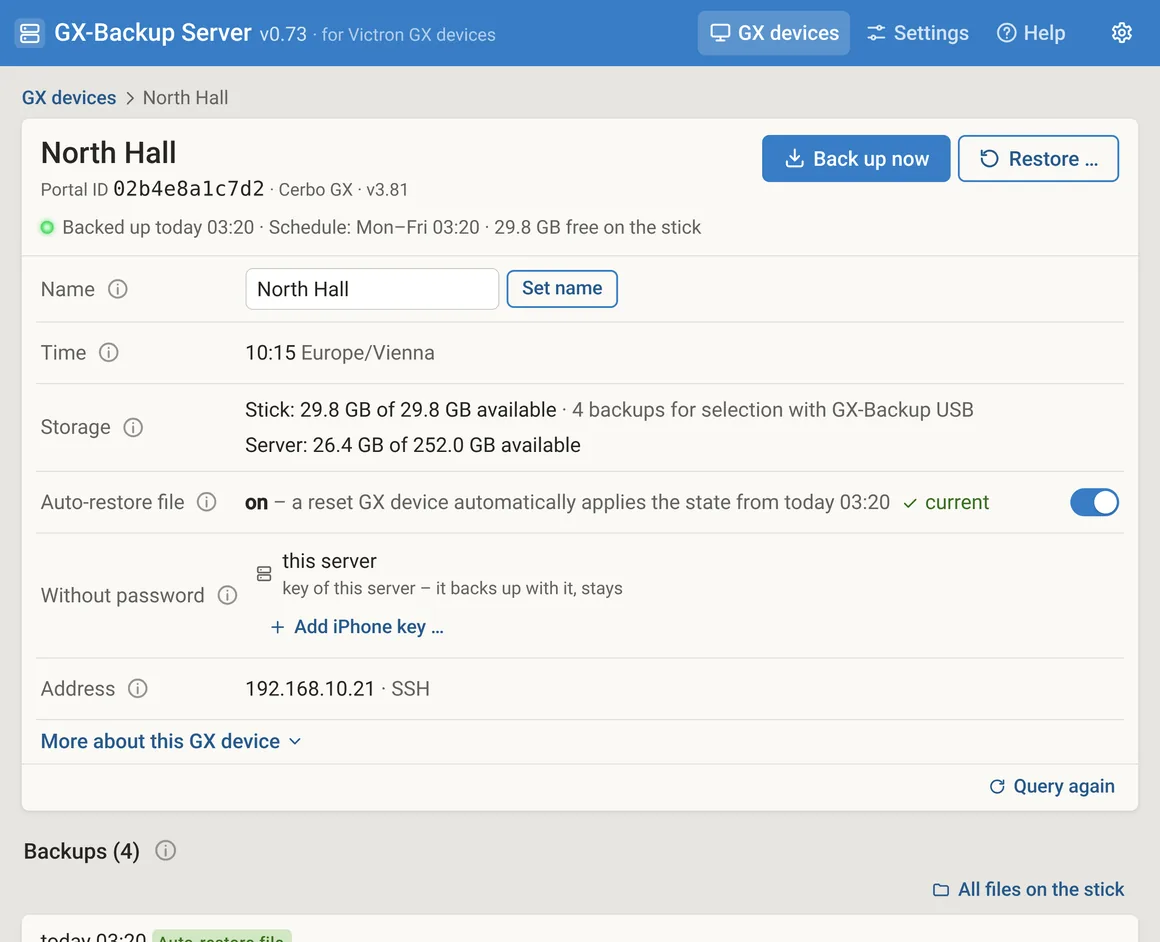This screenshot has height=942, width=1160.
Task: Click 'Stick: 29.8 GB of 29.8 GB available'
Action: click(401, 409)
